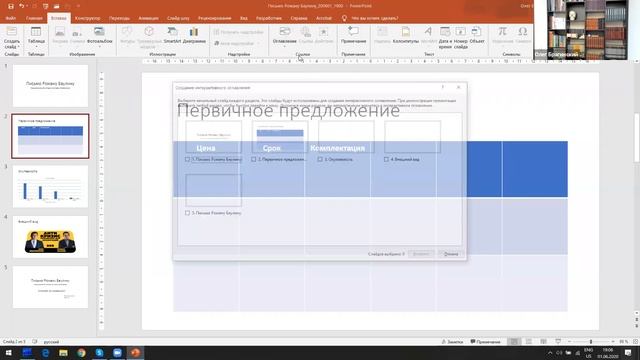Screen dimensions: 640x360
Task: Open File Explorer from the taskbar
Action: click(63, 353)
